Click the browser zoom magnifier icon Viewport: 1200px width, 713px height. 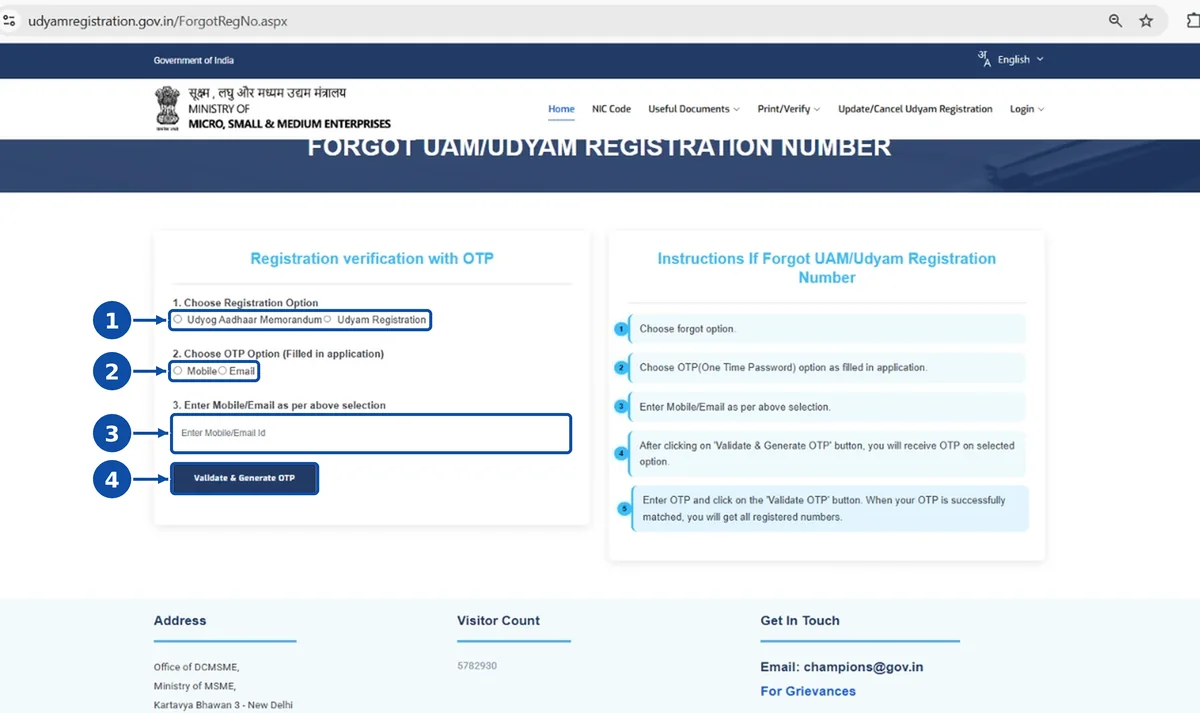(x=1115, y=21)
